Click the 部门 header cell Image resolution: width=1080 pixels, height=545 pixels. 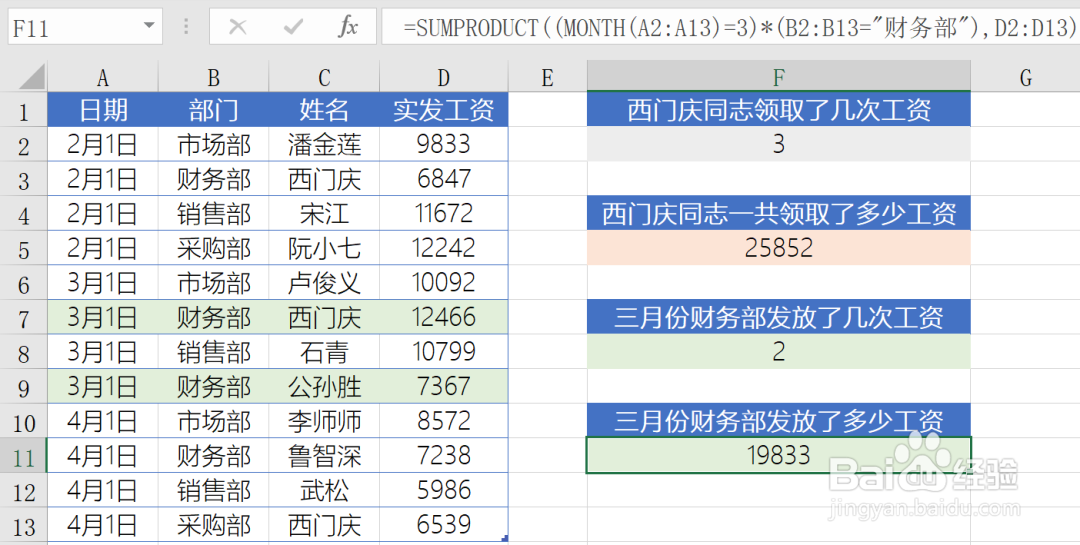coord(214,110)
